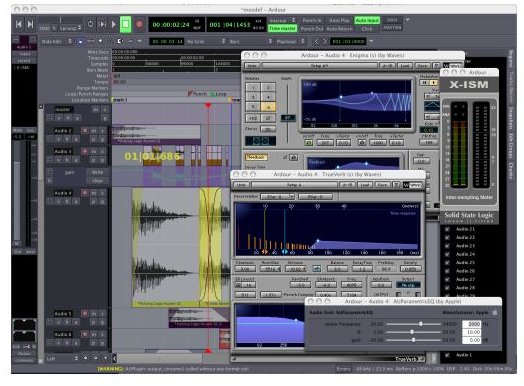524x386 pixels.
Task: Click the primary clock 00:00:02:24
Action: click(171, 25)
